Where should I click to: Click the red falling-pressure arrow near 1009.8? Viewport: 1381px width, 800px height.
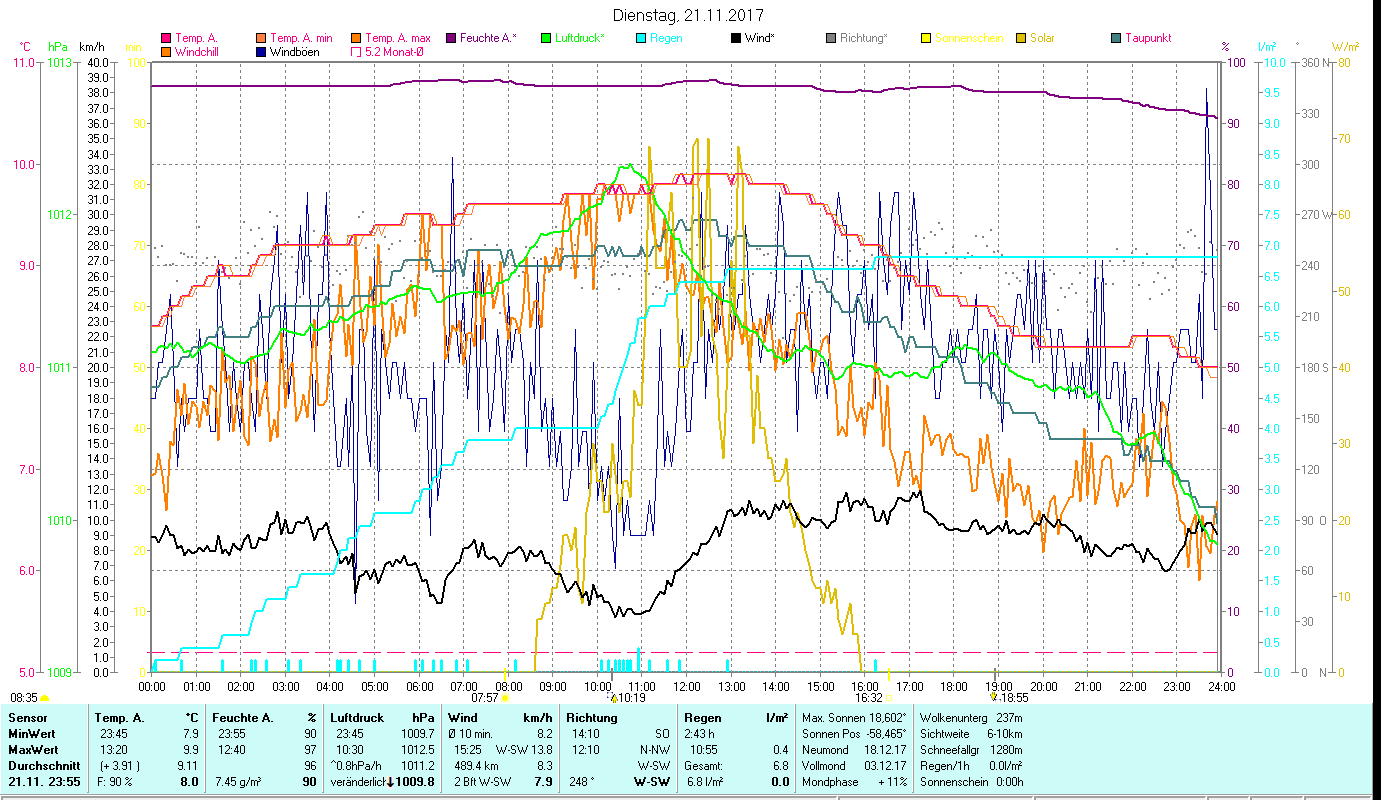point(389,782)
